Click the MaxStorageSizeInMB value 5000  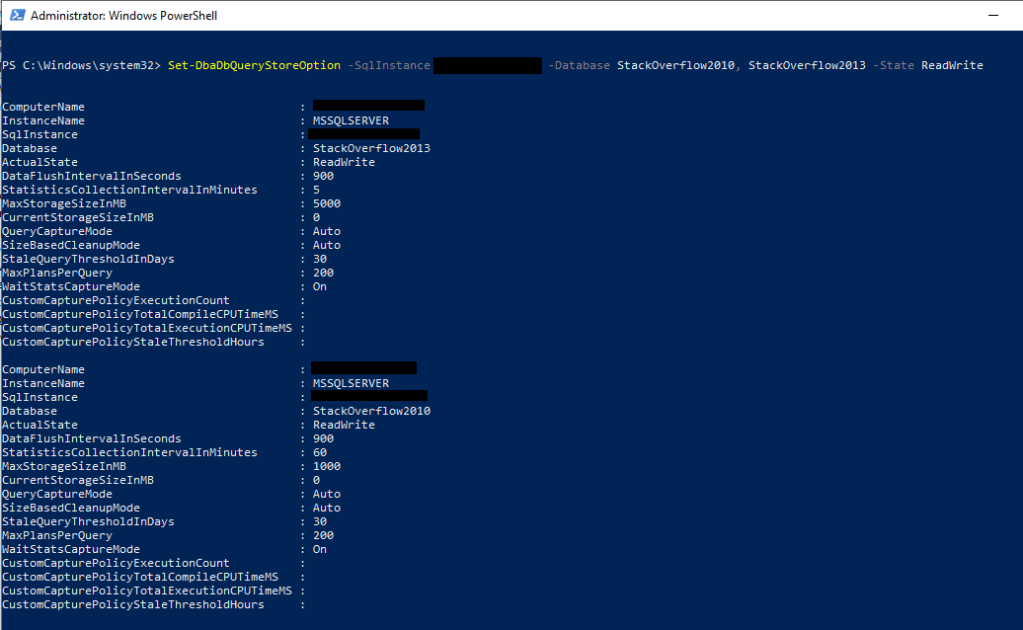[x=326, y=203]
